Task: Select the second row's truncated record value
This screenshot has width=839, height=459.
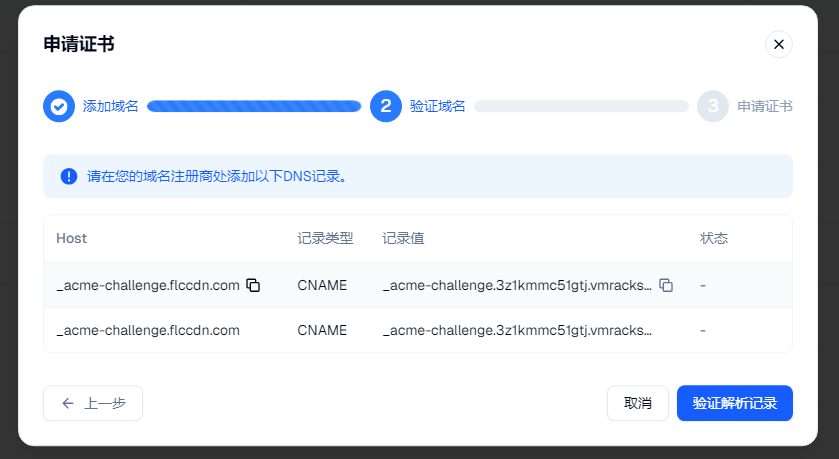Action: click(517, 330)
